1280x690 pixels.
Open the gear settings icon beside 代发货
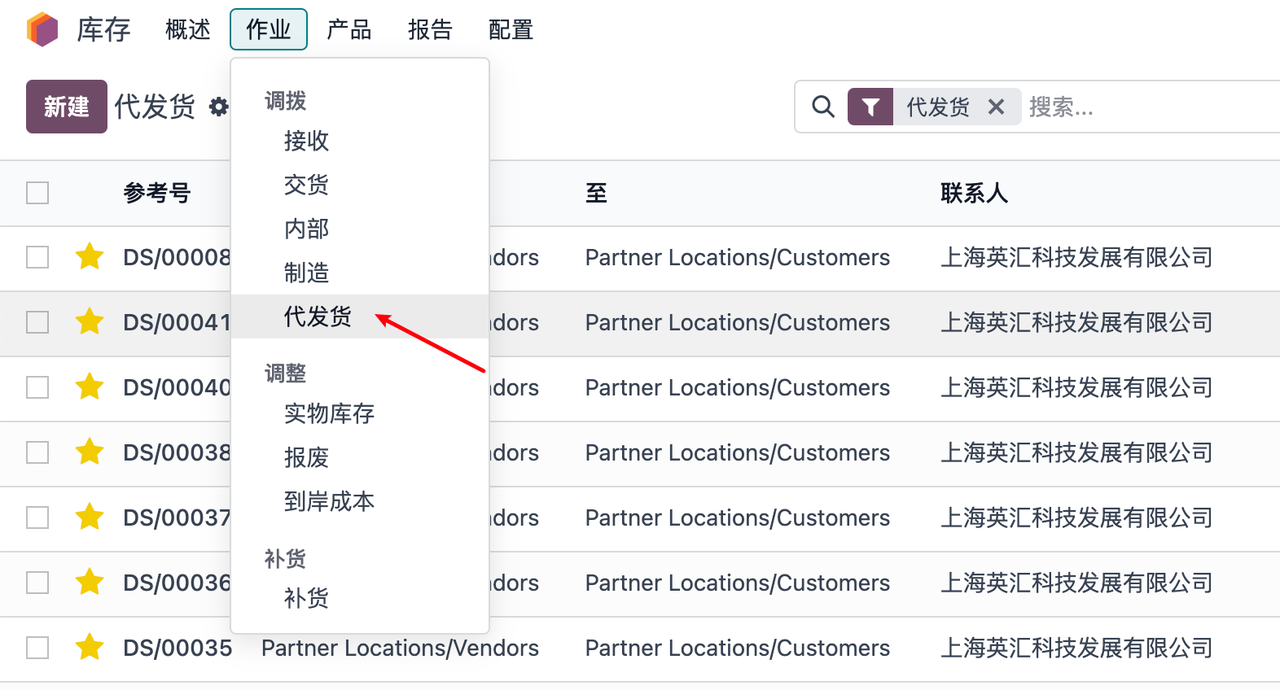pos(218,107)
